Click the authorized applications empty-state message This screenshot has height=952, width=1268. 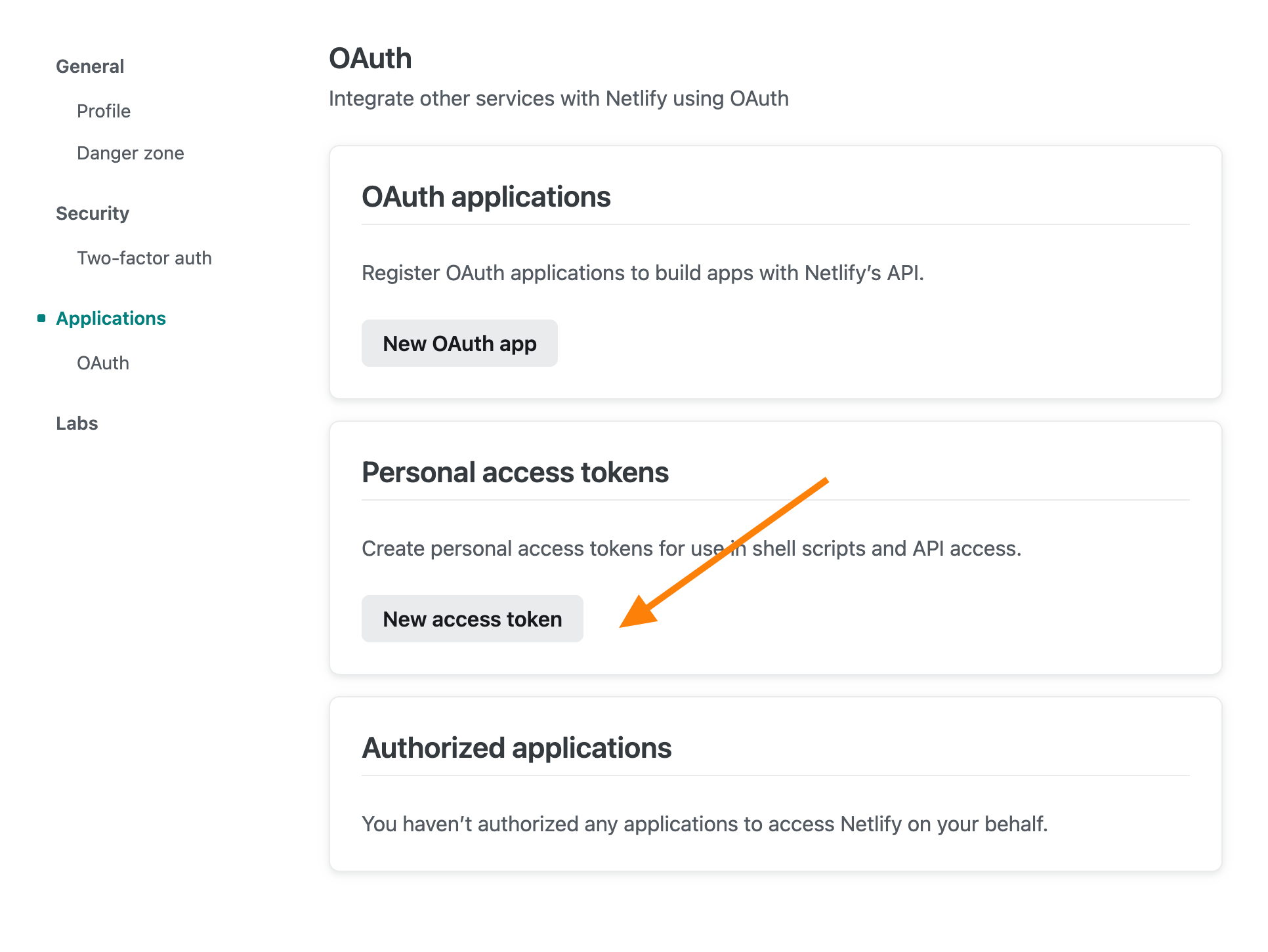705,824
